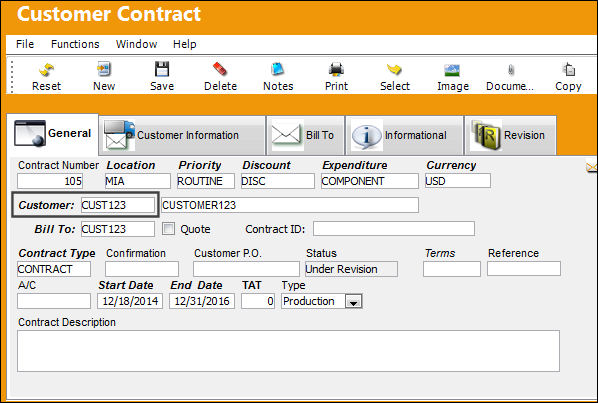Click the Contract Type field containing CONTRACT
Viewport: 598px width, 403px height.
pyautogui.click(x=54, y=269)
